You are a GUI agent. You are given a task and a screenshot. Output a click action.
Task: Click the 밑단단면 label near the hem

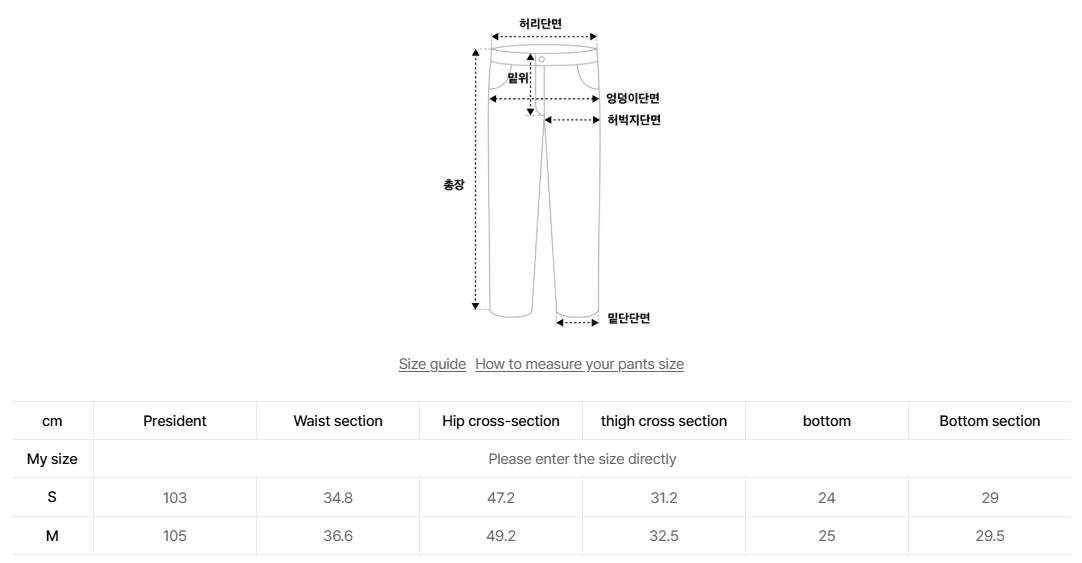[x=629, y=319]
